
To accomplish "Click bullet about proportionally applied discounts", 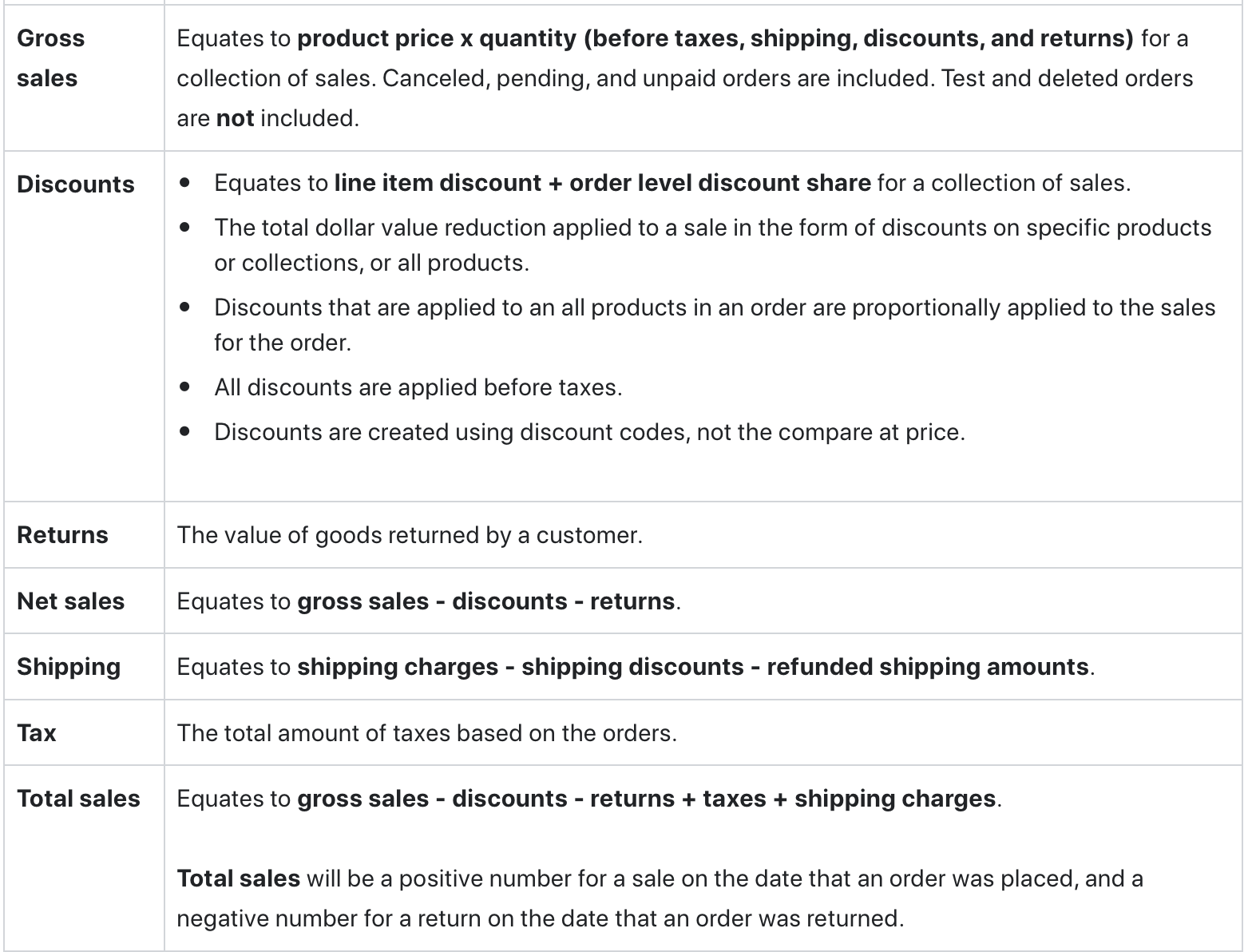I will 715,325.
